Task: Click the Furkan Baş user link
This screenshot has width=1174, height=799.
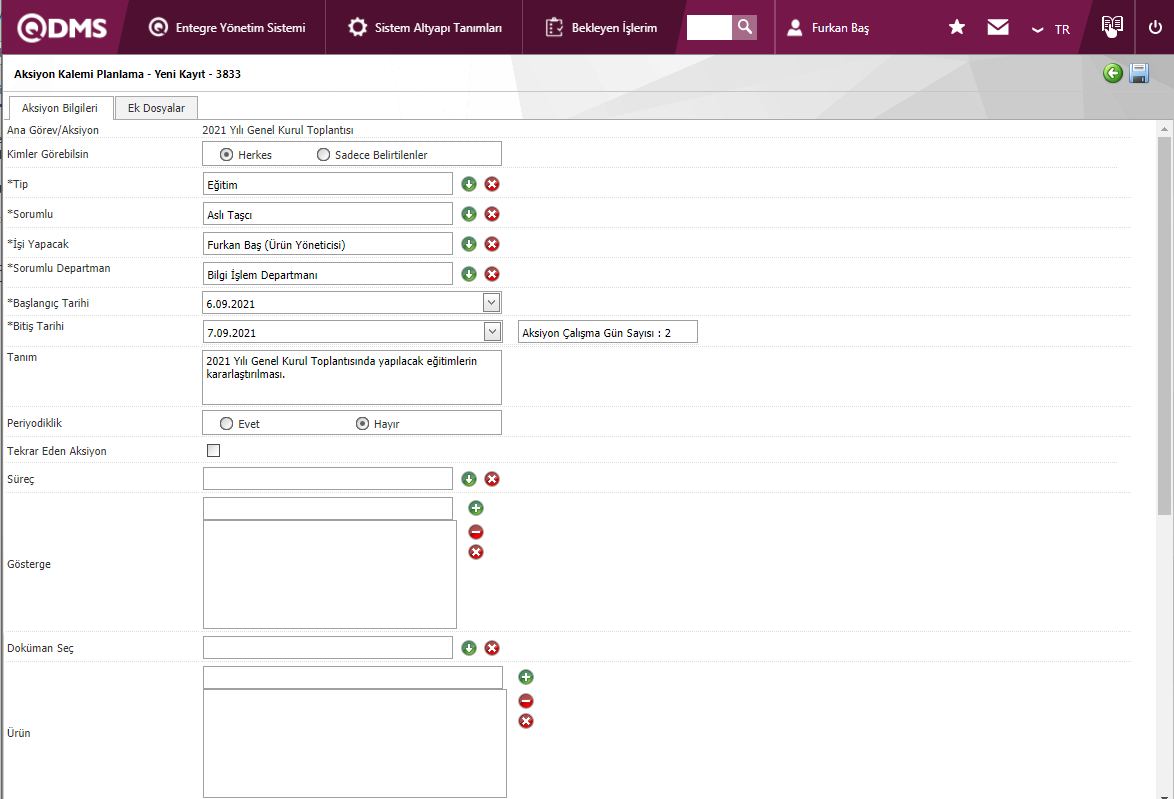Action: [839, 28]
